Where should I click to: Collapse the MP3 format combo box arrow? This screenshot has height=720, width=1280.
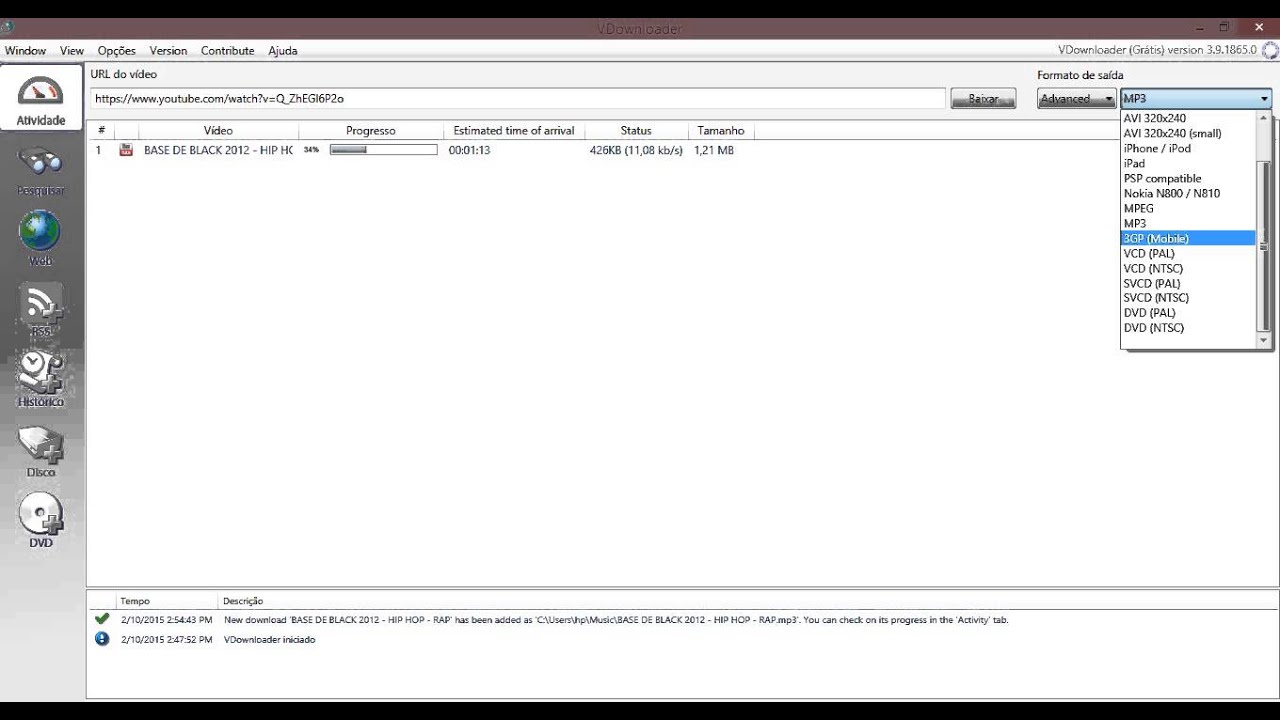(x=1264, y=99)
